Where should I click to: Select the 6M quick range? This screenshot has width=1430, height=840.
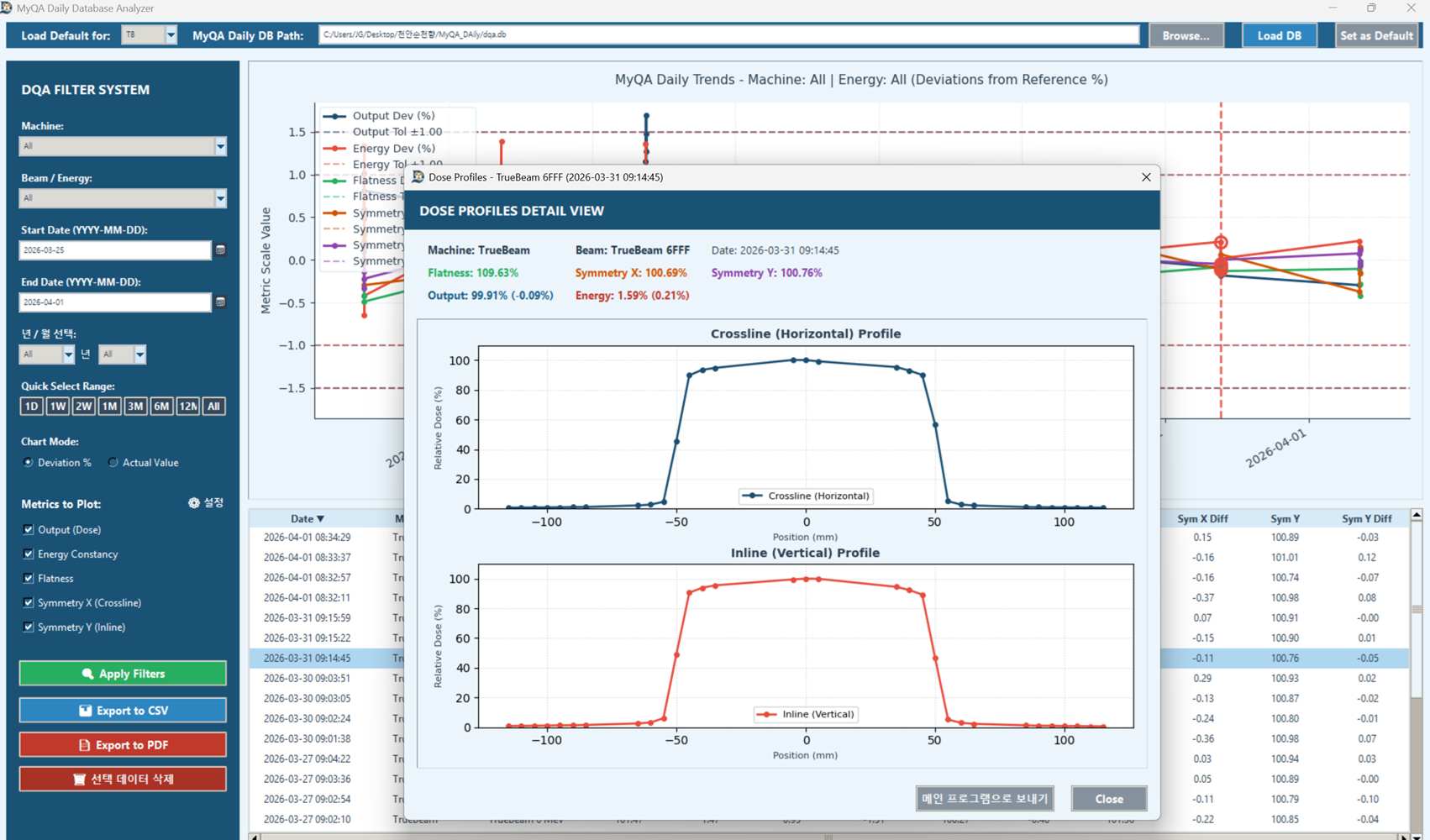click(161, 407)
